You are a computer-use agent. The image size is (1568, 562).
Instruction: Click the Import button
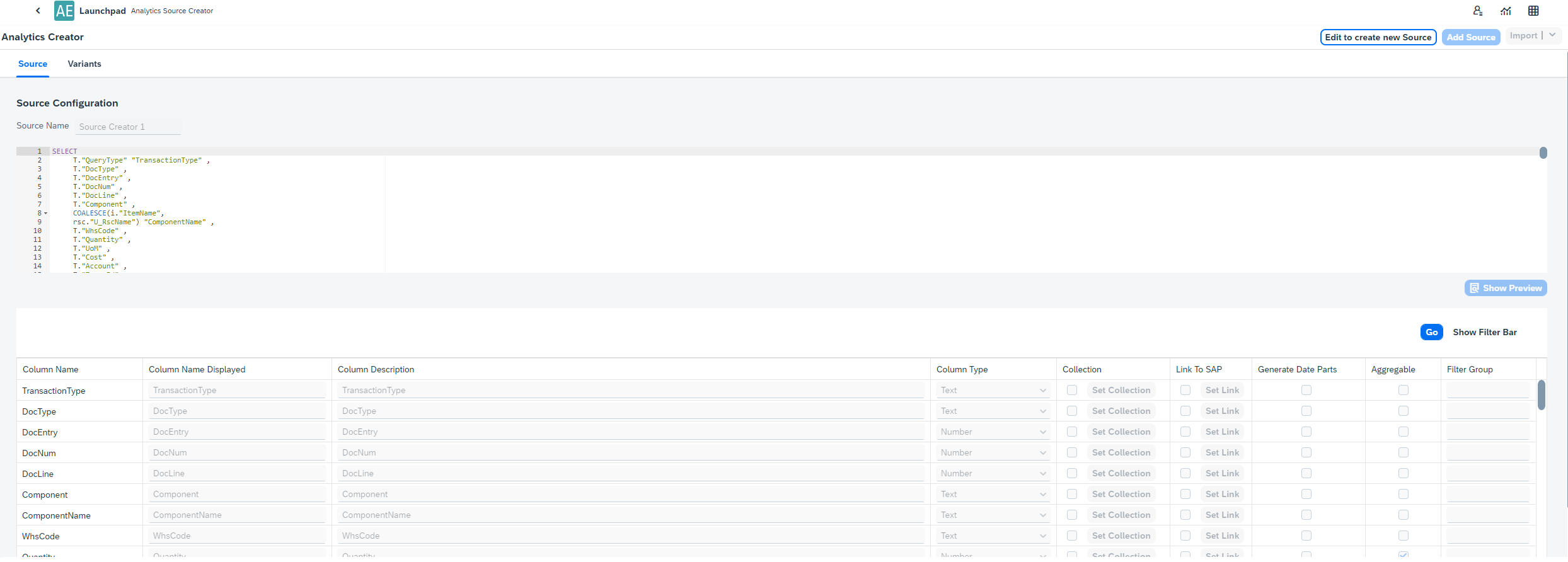(x=1523, y=36)
